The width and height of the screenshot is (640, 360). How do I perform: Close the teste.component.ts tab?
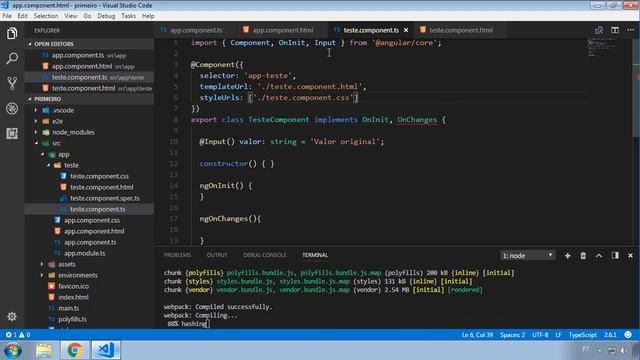tap(406, 30)
